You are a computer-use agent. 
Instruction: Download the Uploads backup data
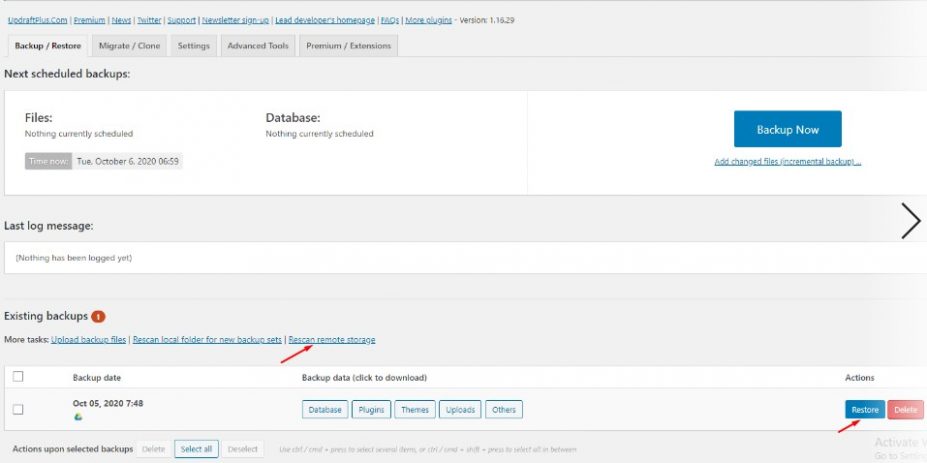460,409
